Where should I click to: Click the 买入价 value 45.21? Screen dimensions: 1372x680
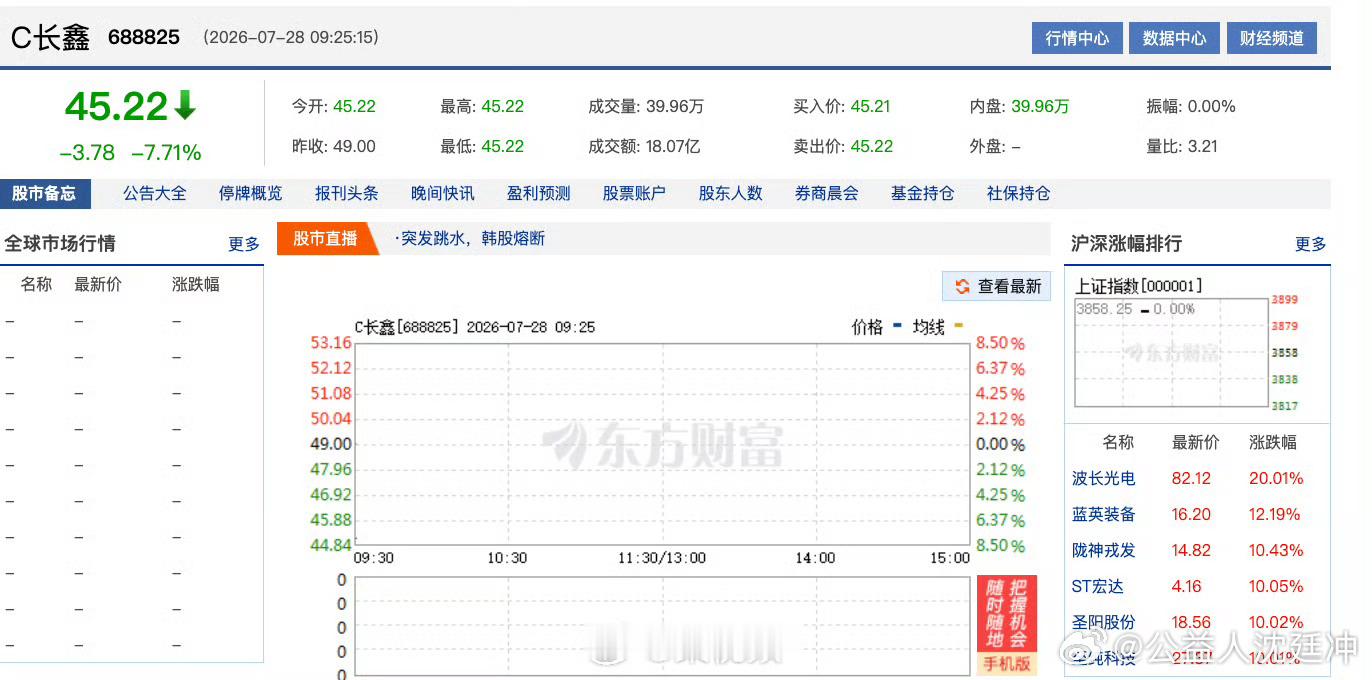tap(871, 106)
